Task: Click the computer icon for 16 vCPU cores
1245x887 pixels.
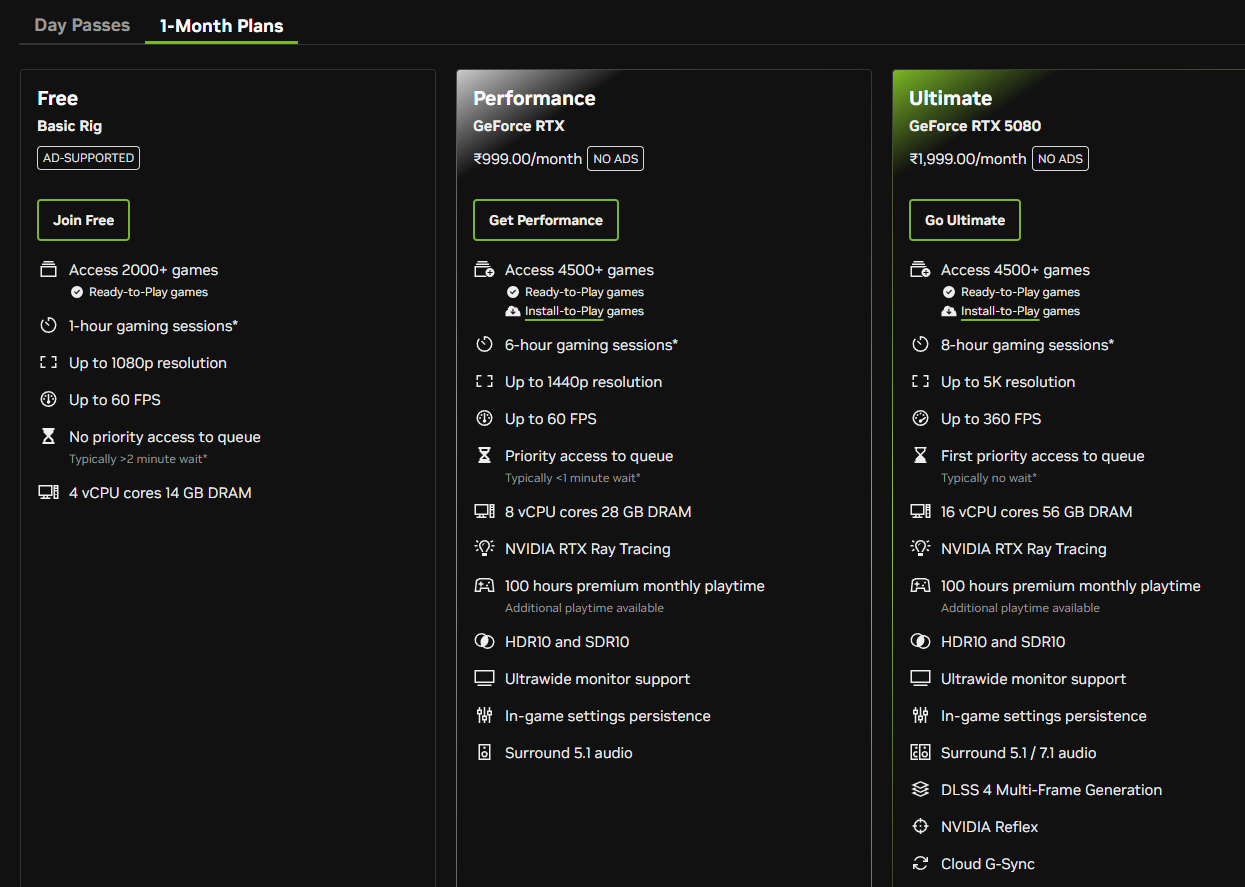Action: point(920,512)
